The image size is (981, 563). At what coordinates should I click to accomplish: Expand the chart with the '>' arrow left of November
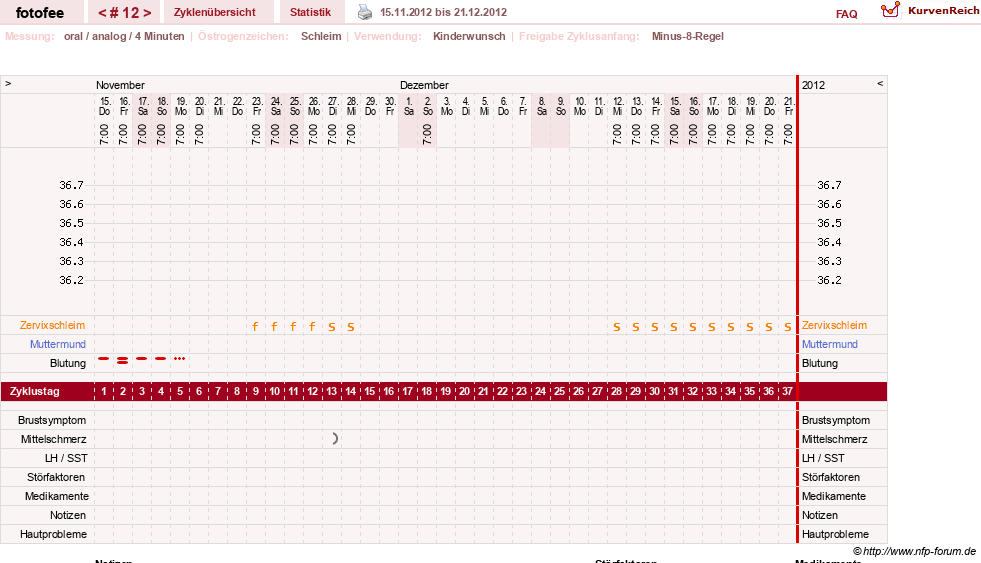tap(8, 83)
